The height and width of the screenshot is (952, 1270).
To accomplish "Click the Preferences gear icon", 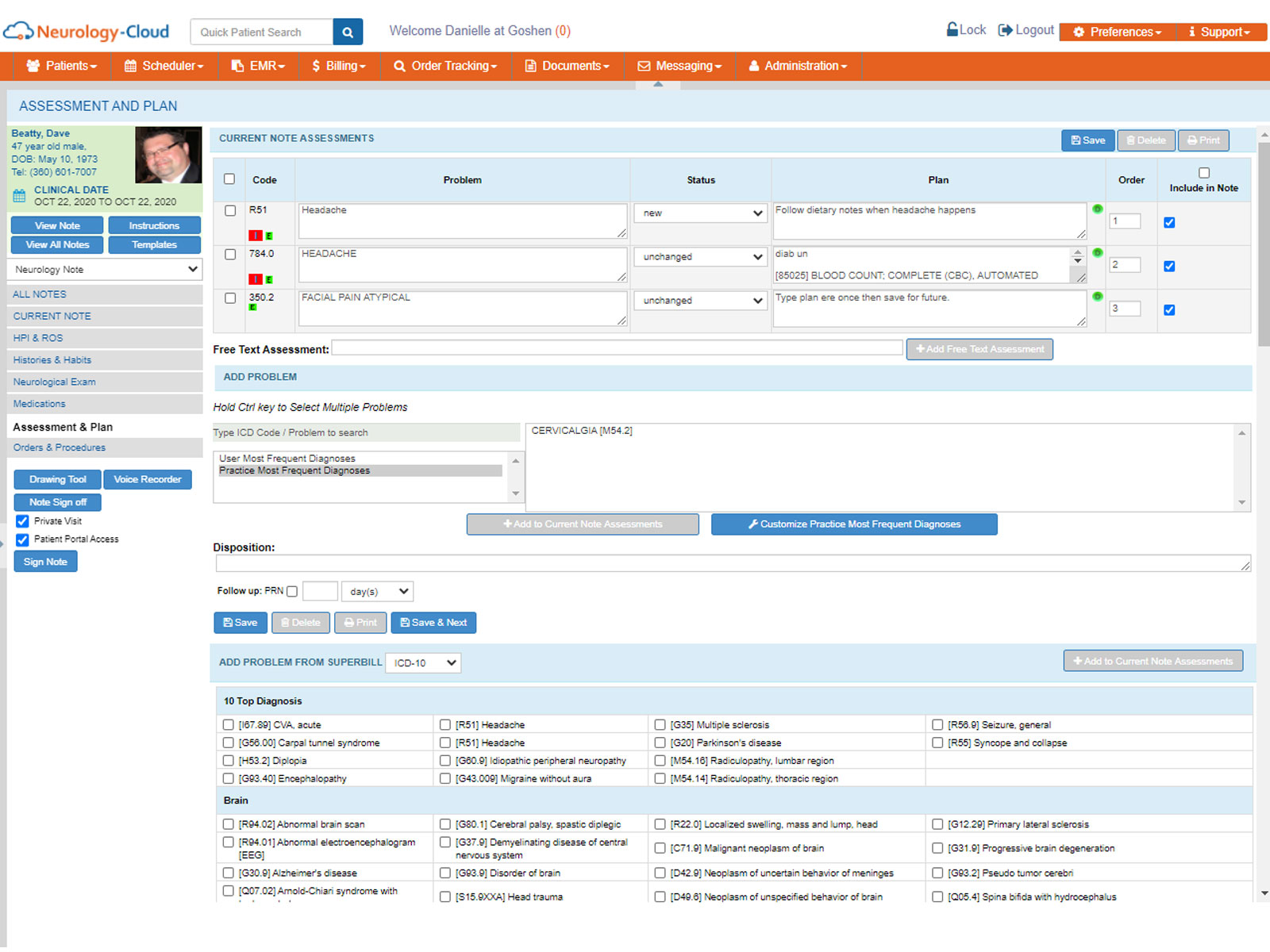I will tap(1078, 33).
